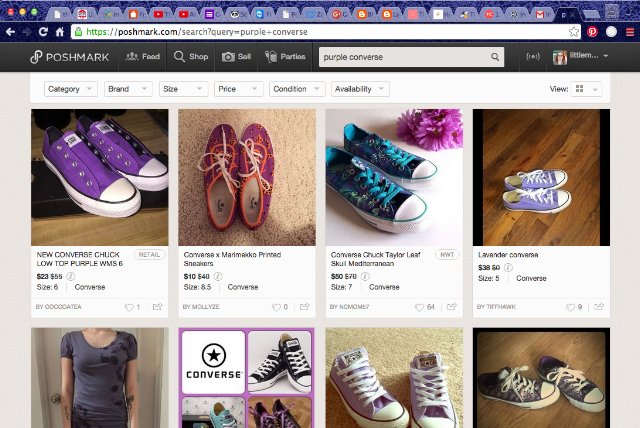This screenshot has height=428, width=640.
Task: Like the listing by MOLLYZE
Action: (x=276, y=307)
